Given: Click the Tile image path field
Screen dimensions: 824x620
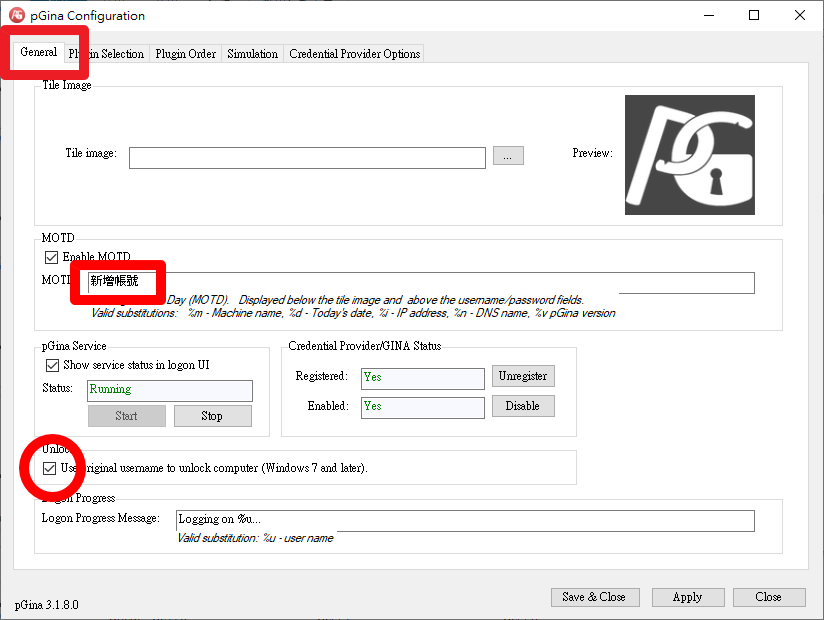Looking at the screenshot, I should click(x=307, y=158).
